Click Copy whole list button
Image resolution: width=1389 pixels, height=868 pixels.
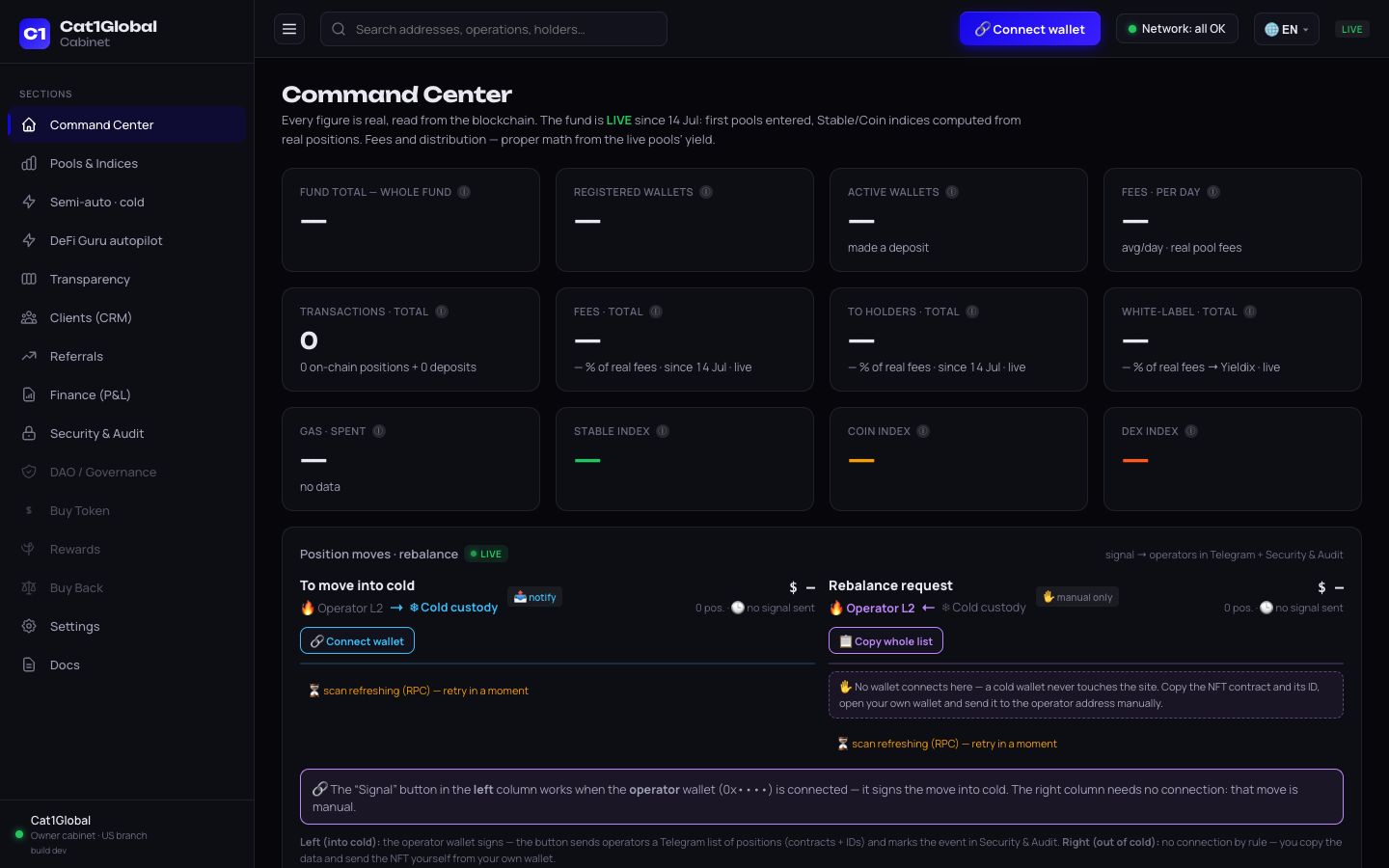[885, 640]
